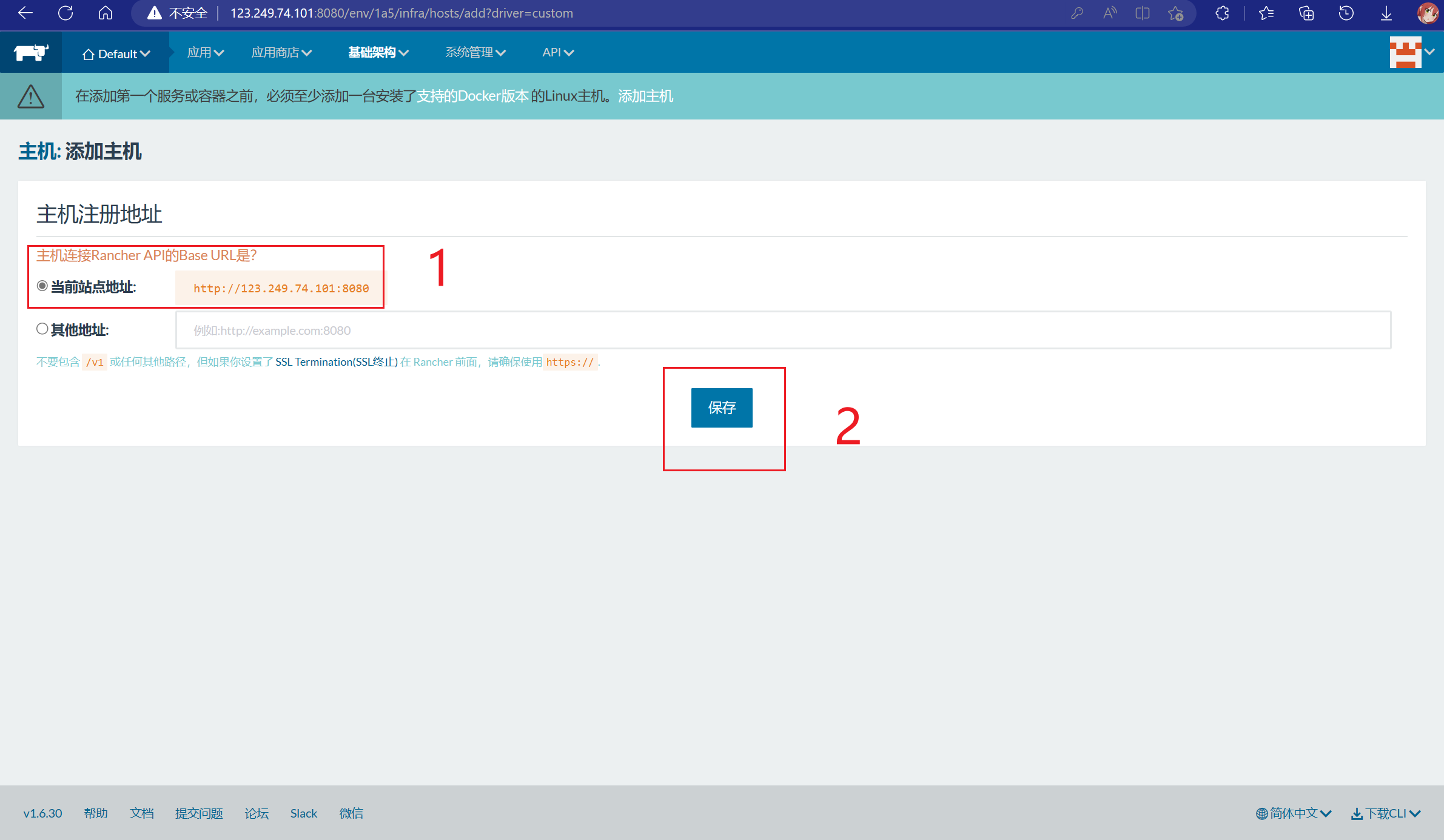Open the browser favorites star list
This screenshot has width=1444, height=840.
click(x=1266, y=13)
